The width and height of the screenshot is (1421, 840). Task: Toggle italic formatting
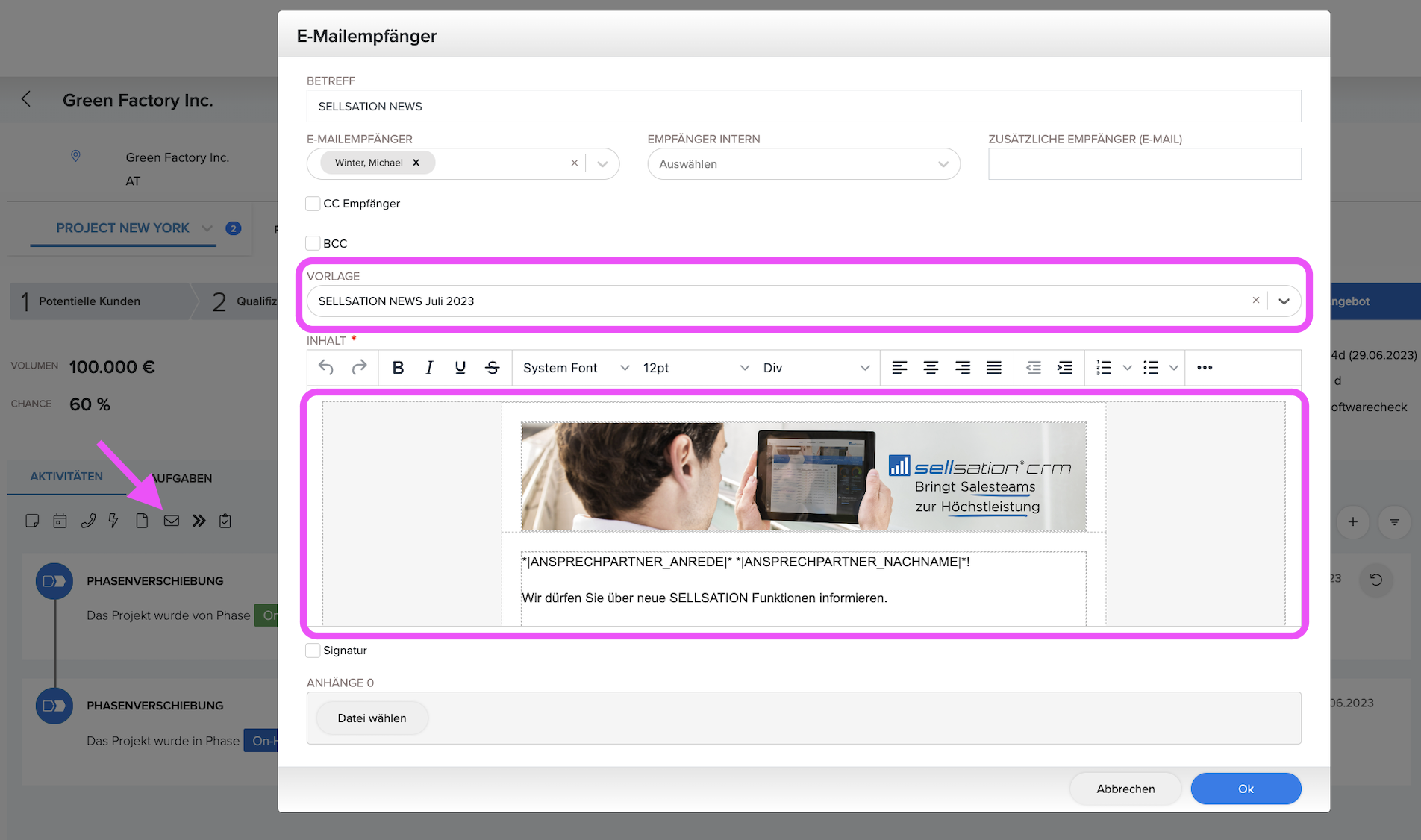(429, 367)
